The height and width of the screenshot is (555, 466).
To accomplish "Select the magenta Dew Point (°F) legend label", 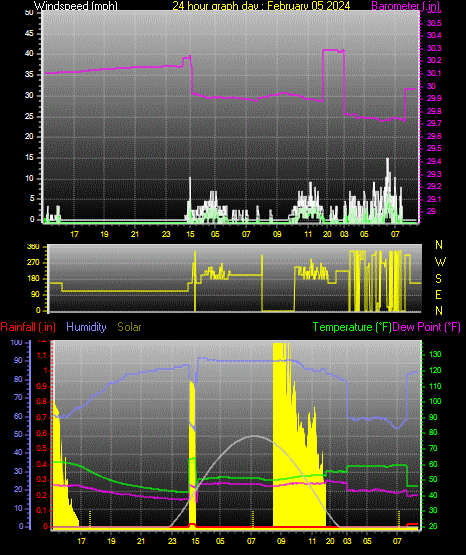I will 427,327.
